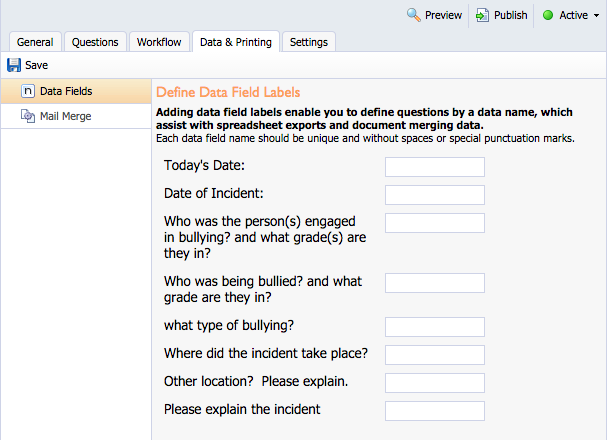Click the 'Please explain the incident' input

click(x=435, y=411)
